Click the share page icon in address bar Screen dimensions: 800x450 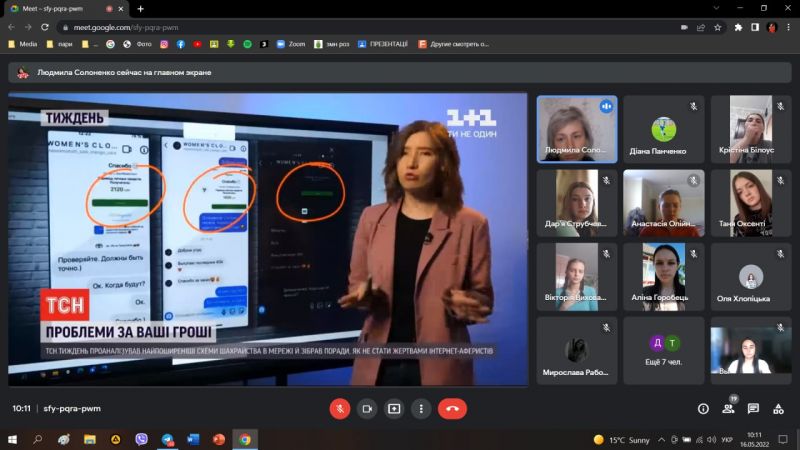click(x=701, y=28)
